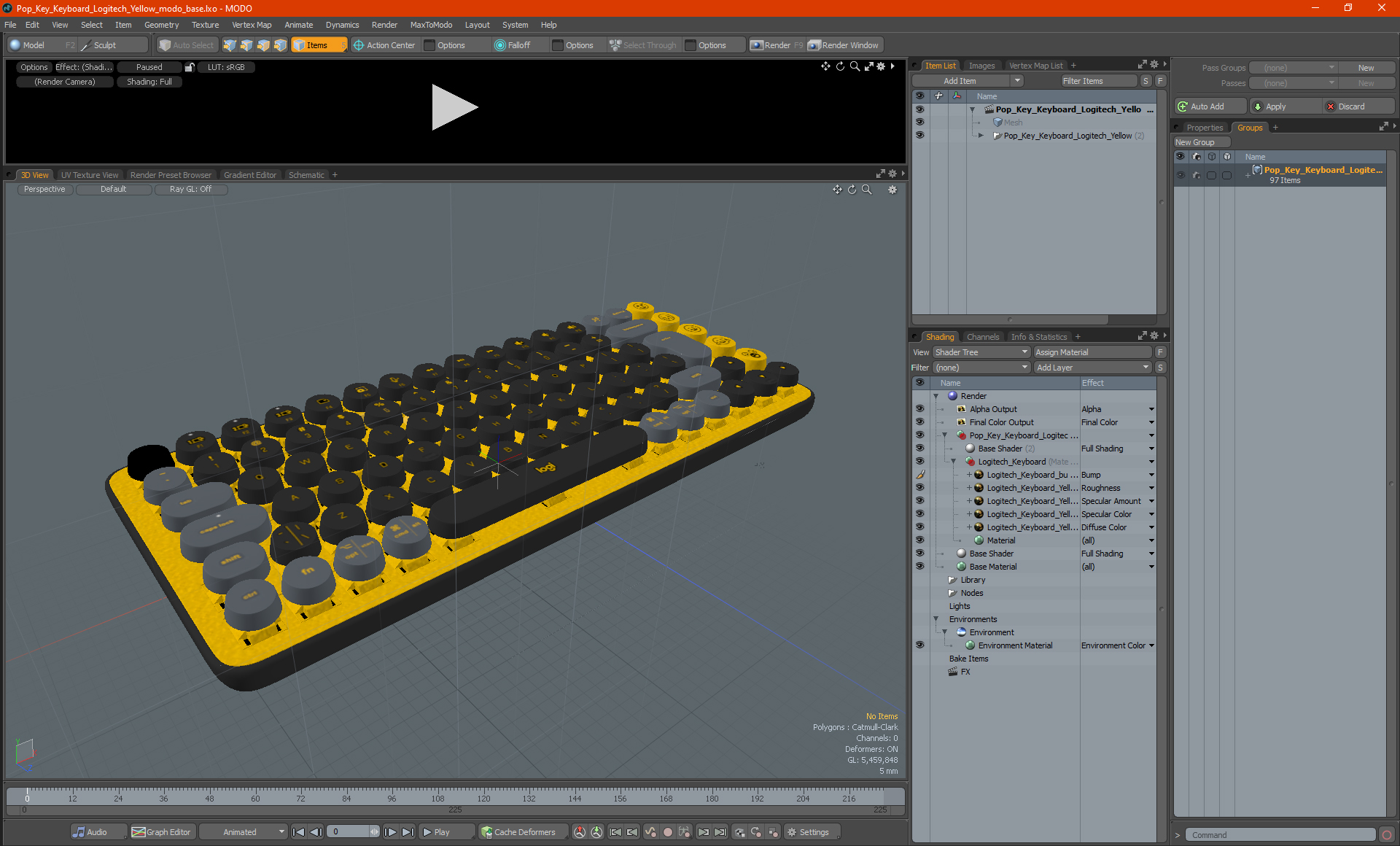Open the Geometry menu
1400x846 pixels.
[x=161, y=25]
